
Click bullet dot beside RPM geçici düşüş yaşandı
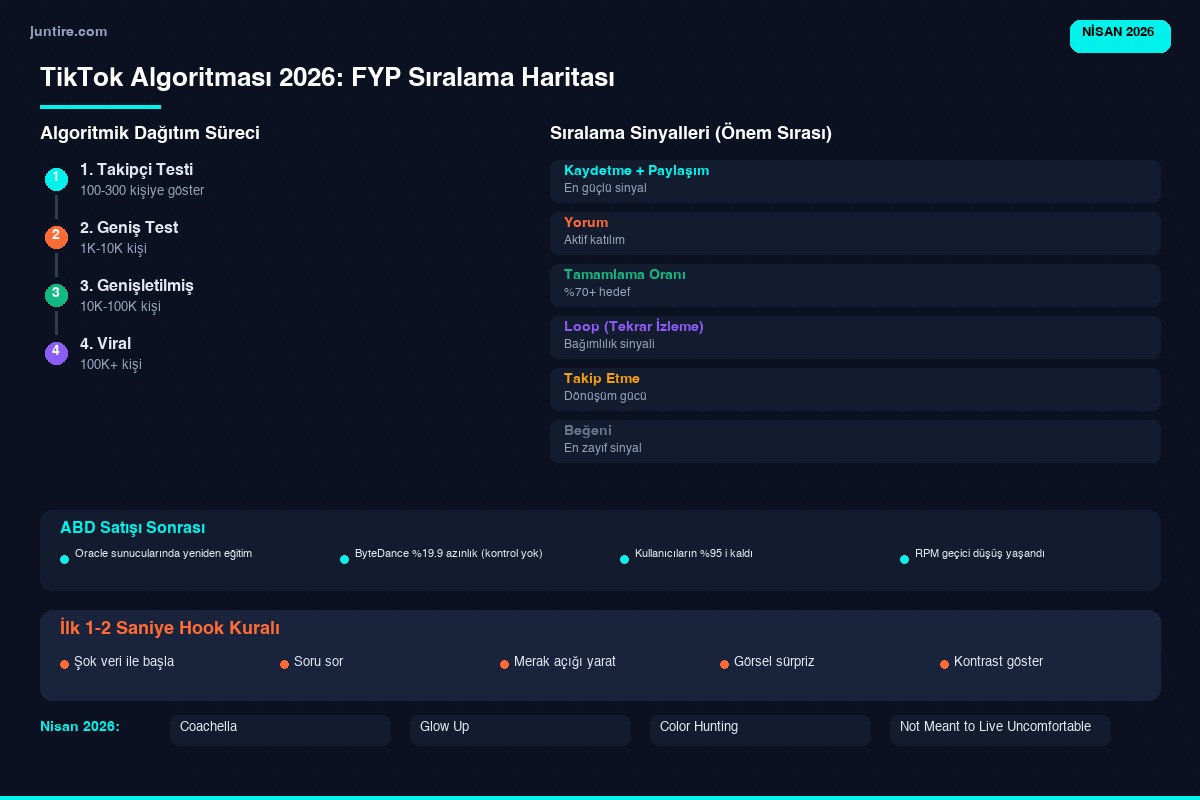tap(904, 559)
